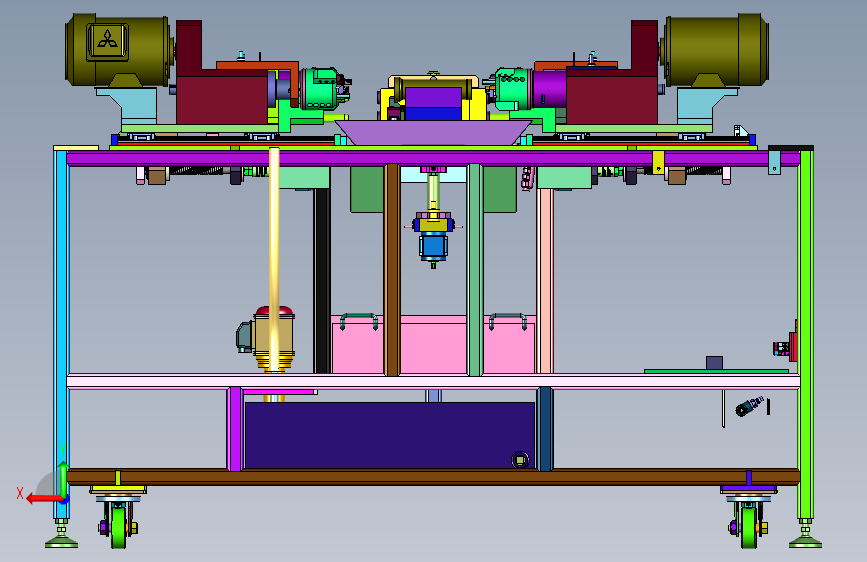Select the right caster wheel

pyautogui.click(x=749, y=527)
